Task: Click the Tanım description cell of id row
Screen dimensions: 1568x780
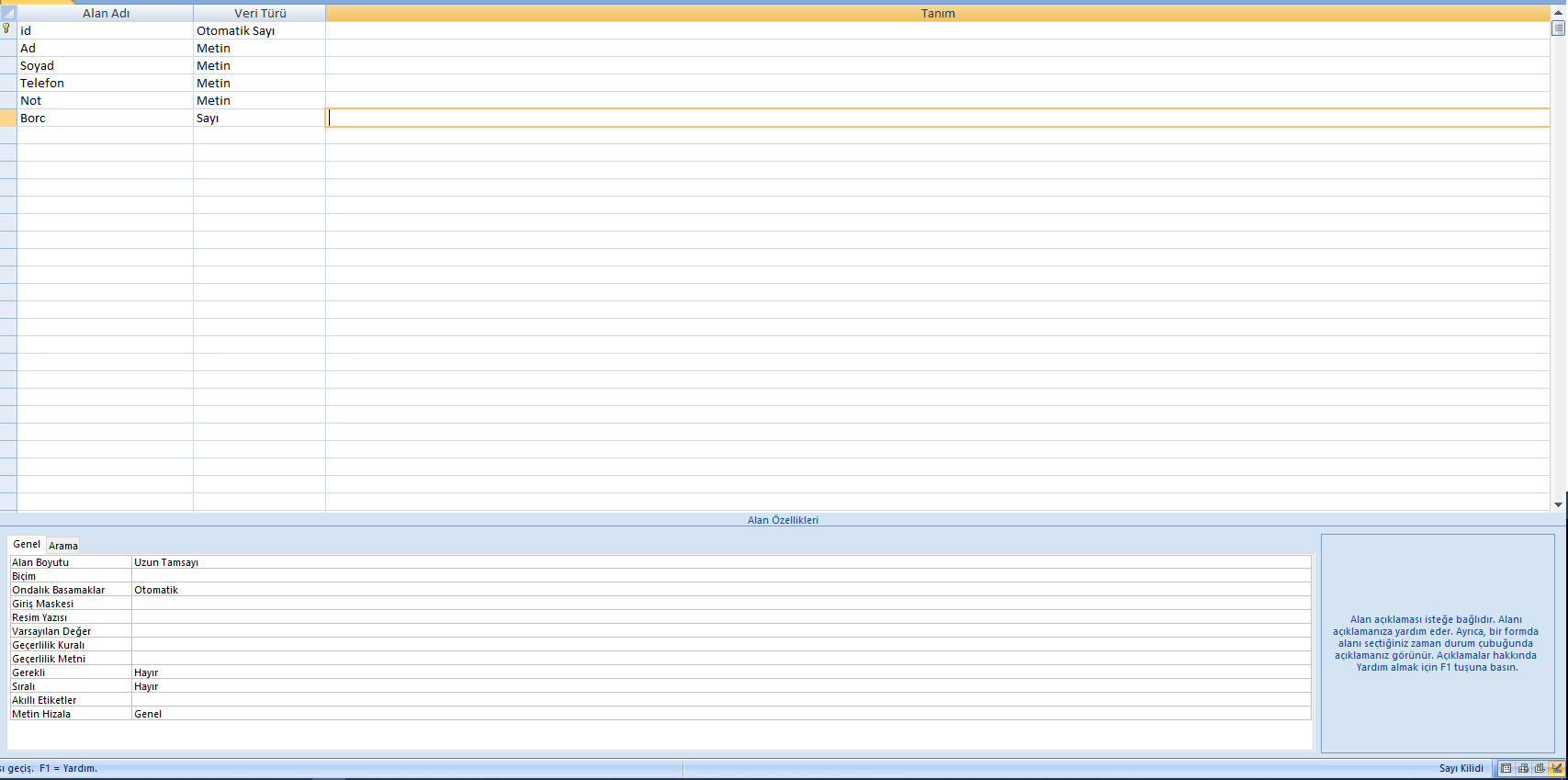Action: (938, 30)
